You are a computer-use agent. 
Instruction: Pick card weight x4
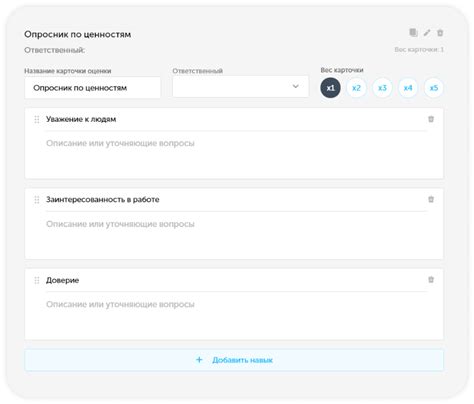coord(408,88)
